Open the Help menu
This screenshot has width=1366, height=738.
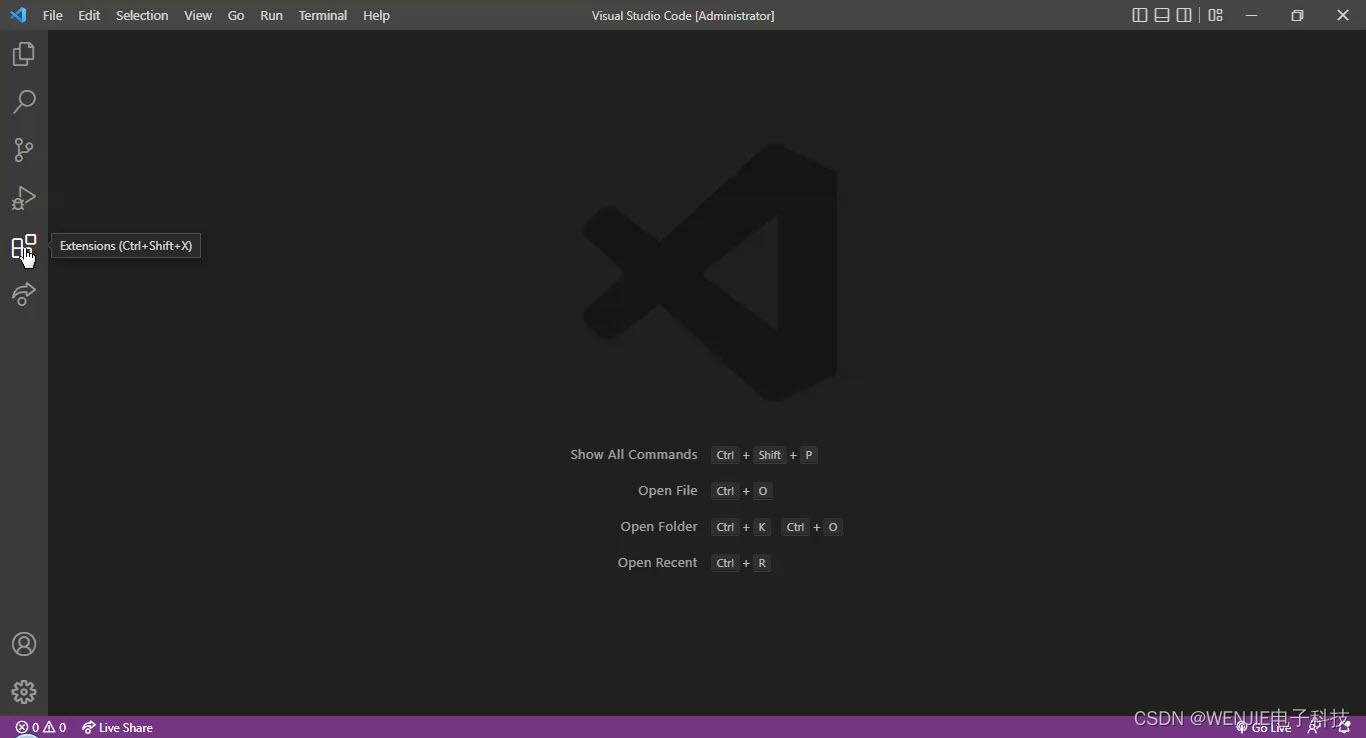click(376, 15)
